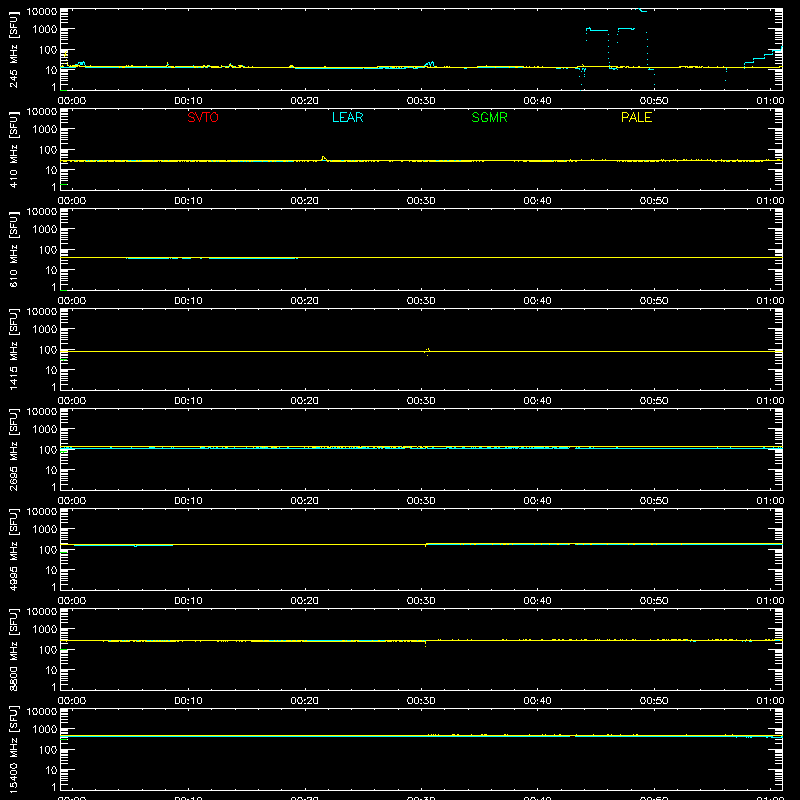
Task: Click the 10000 tick value on 8800 MHz axis
Action: (x=42, y=612)
